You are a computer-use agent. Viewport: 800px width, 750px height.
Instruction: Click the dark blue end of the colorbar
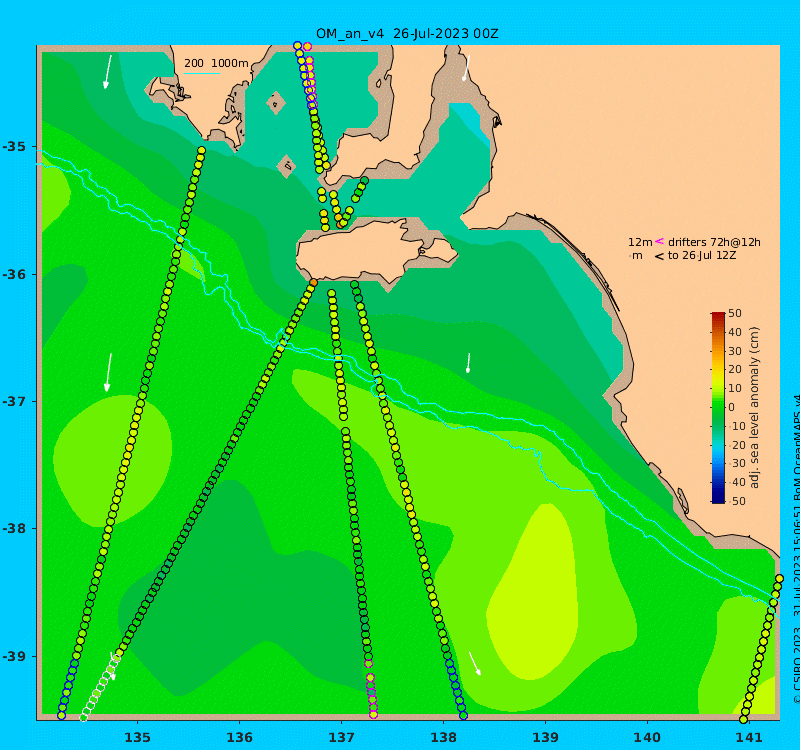pos(718,499)
